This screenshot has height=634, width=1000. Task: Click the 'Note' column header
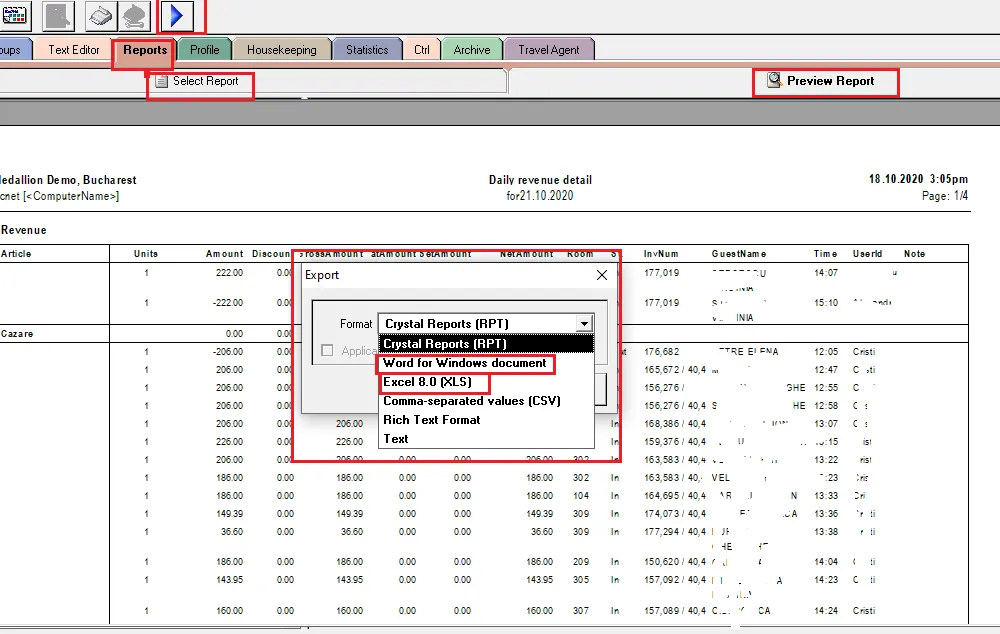click(915, 254)
